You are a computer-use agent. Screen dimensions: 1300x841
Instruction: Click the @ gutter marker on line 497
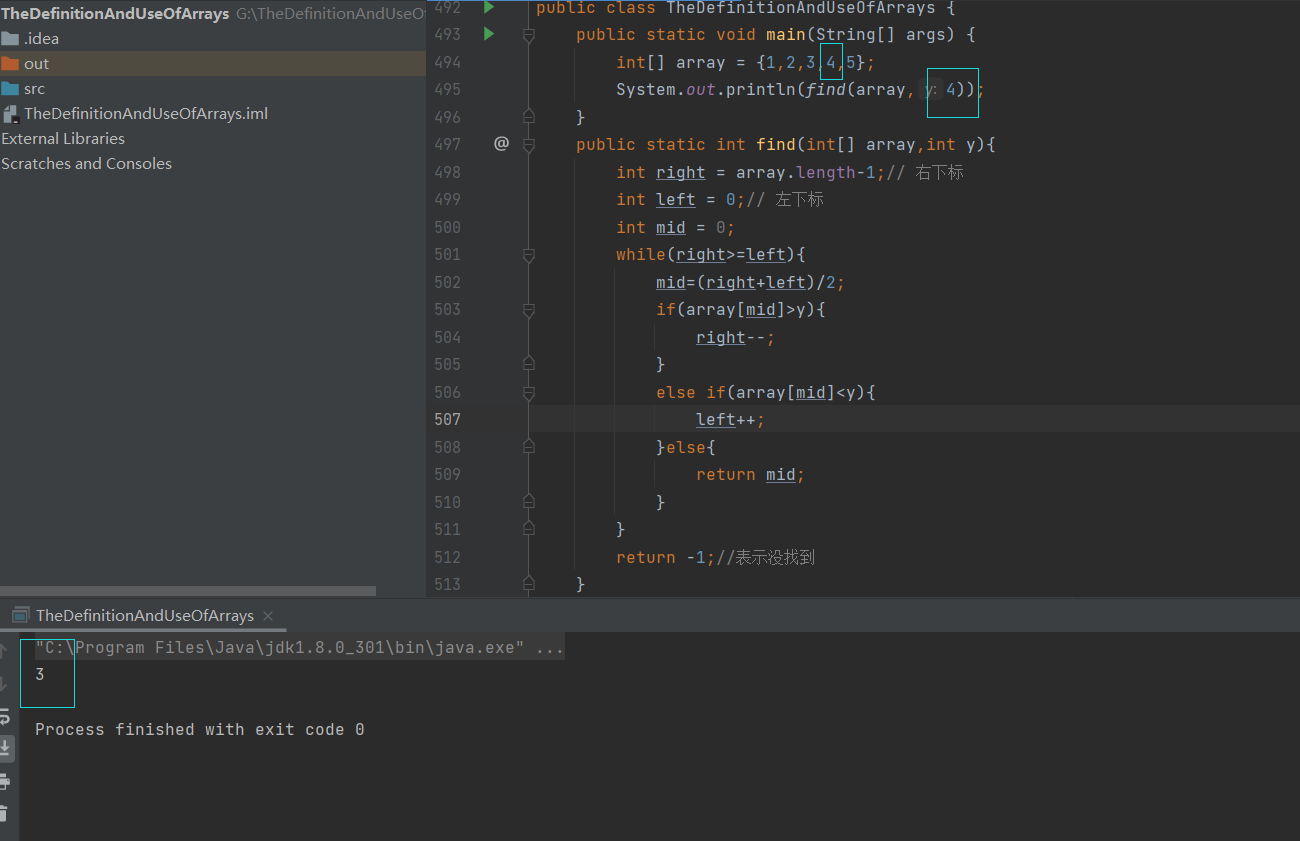(x=501, y=144)
